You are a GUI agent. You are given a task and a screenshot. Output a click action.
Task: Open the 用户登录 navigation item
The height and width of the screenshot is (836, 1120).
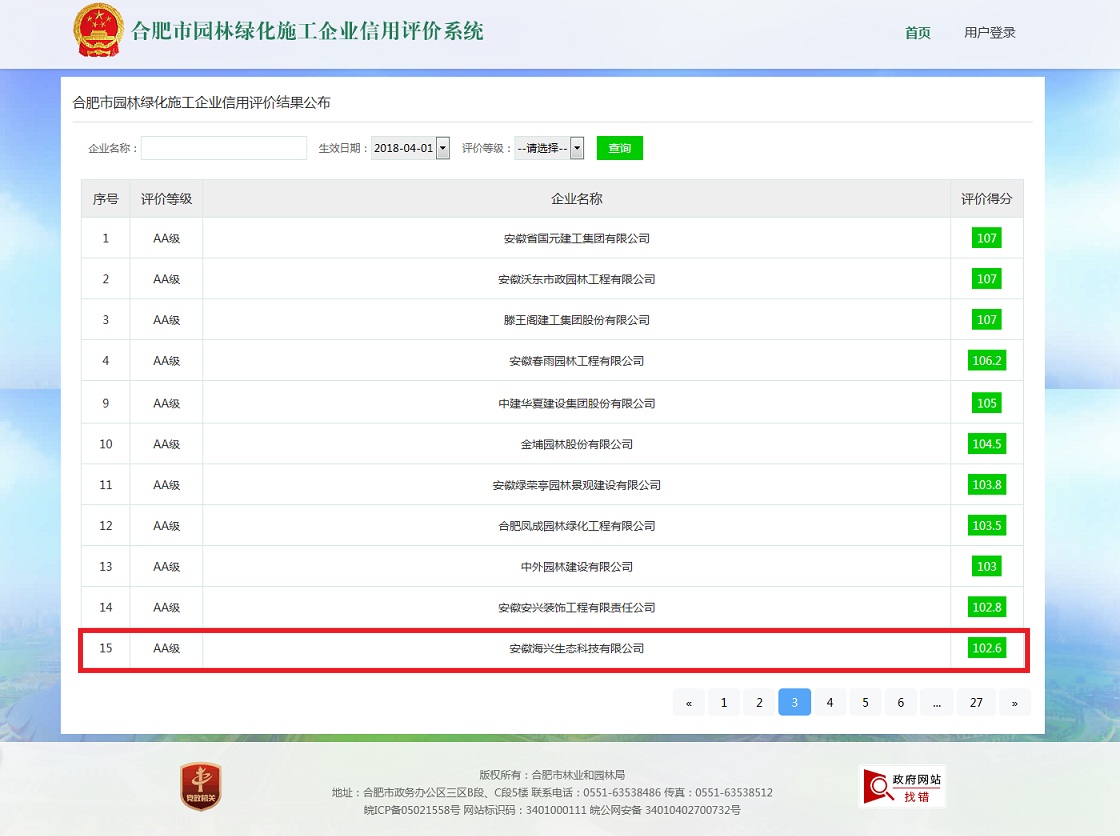[x=989, y=33]
